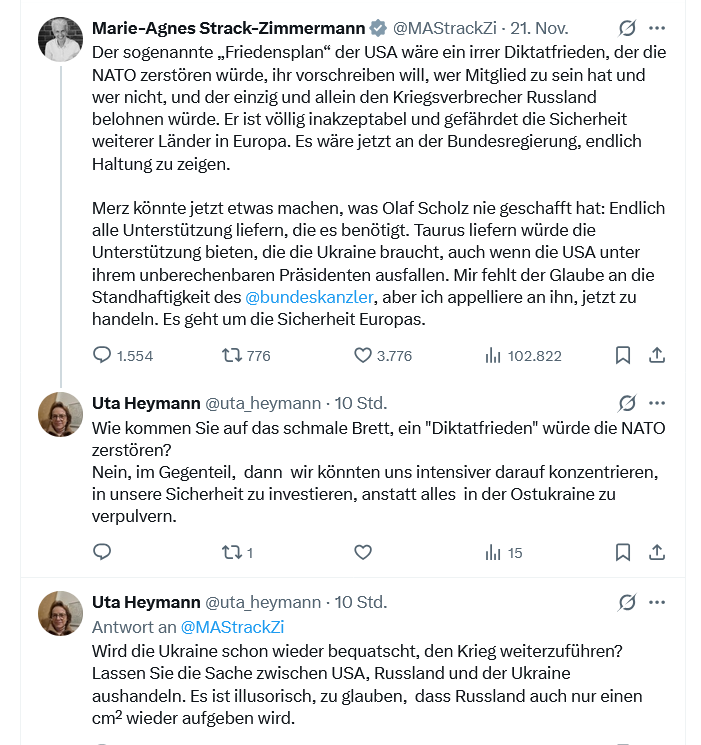Viewport: 701px width, 745px height.
Task: Reply to Strack-Zimmermann's main post
Action: tap(102, 355)
